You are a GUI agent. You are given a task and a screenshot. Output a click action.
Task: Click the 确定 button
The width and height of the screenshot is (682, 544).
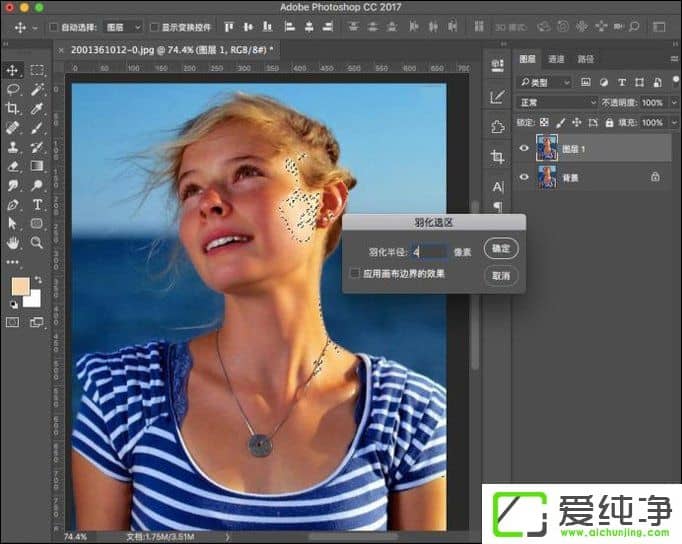500,248
